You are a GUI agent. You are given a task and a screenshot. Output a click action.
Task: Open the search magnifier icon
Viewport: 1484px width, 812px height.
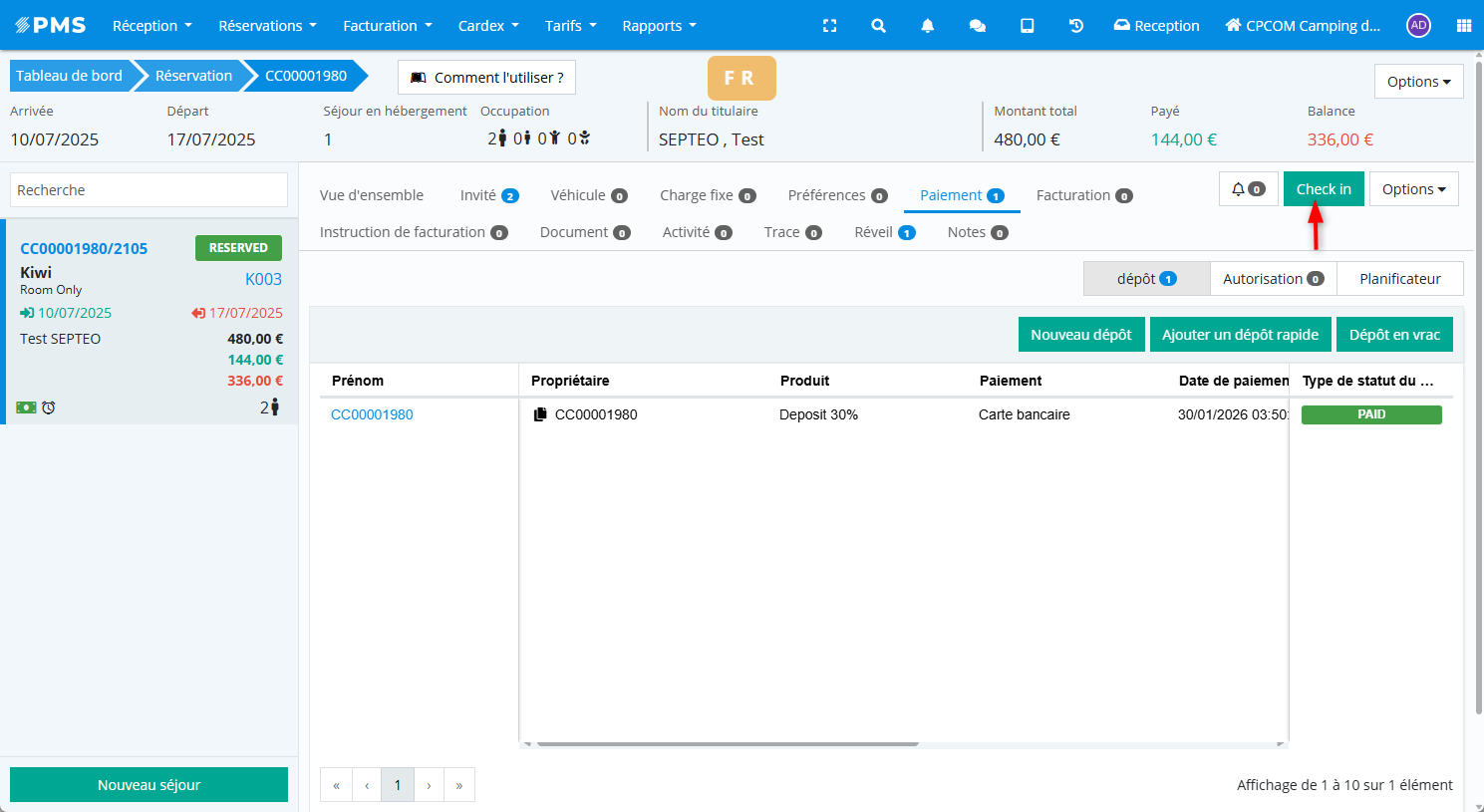pos(878,26)
